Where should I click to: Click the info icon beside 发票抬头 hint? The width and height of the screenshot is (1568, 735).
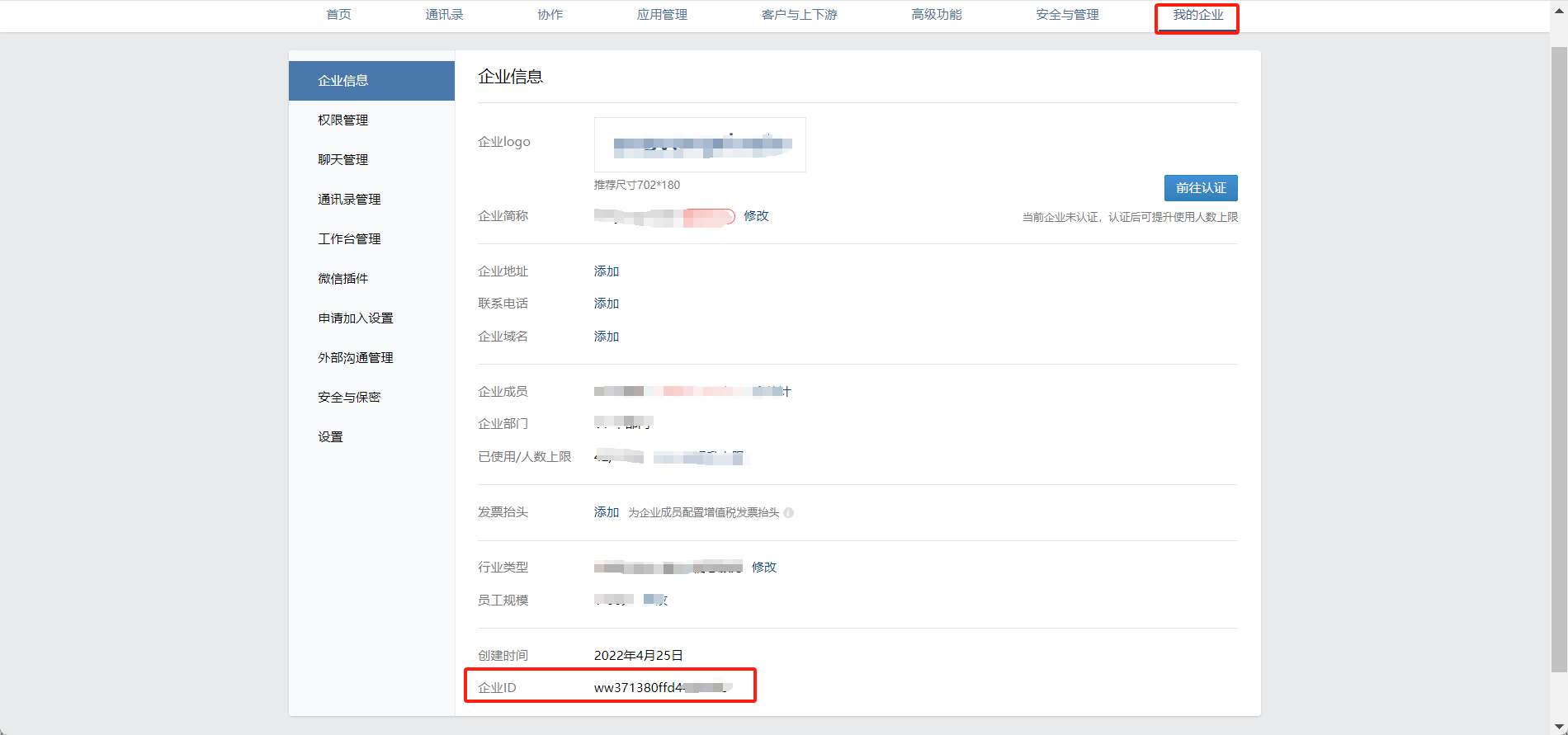point(789,512)
